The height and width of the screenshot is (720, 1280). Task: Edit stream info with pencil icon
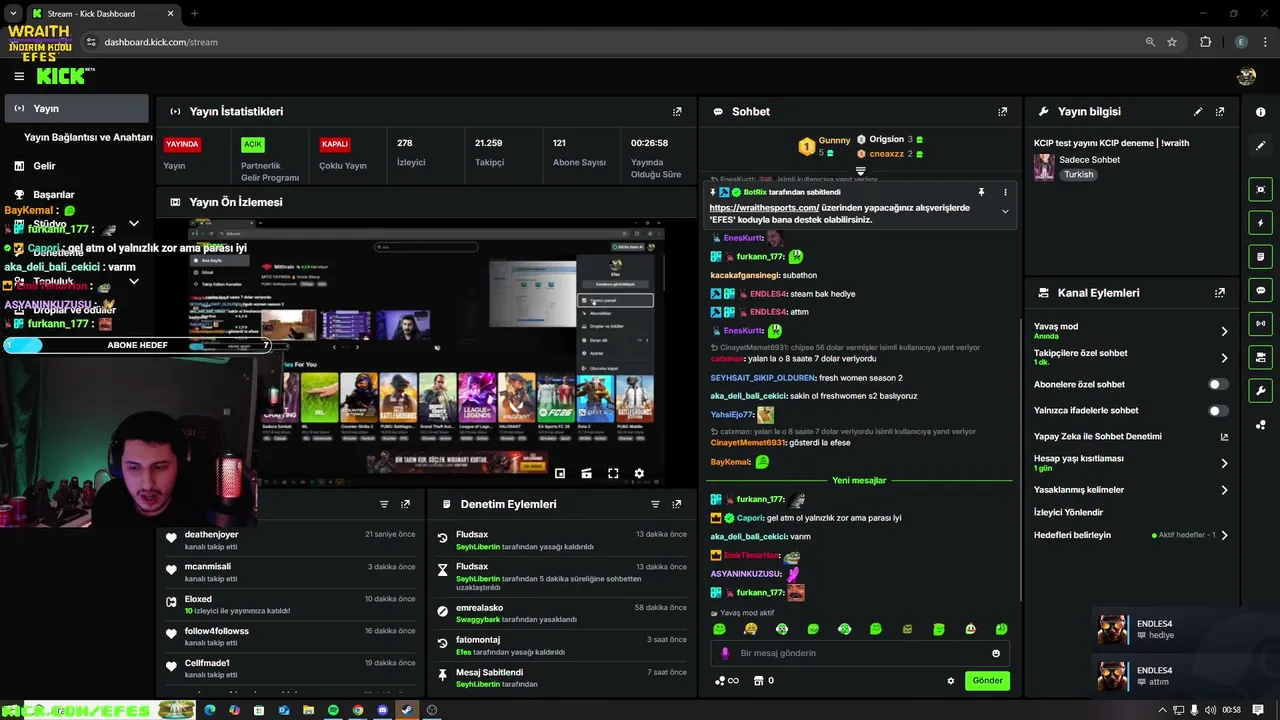pos(1198,112)
